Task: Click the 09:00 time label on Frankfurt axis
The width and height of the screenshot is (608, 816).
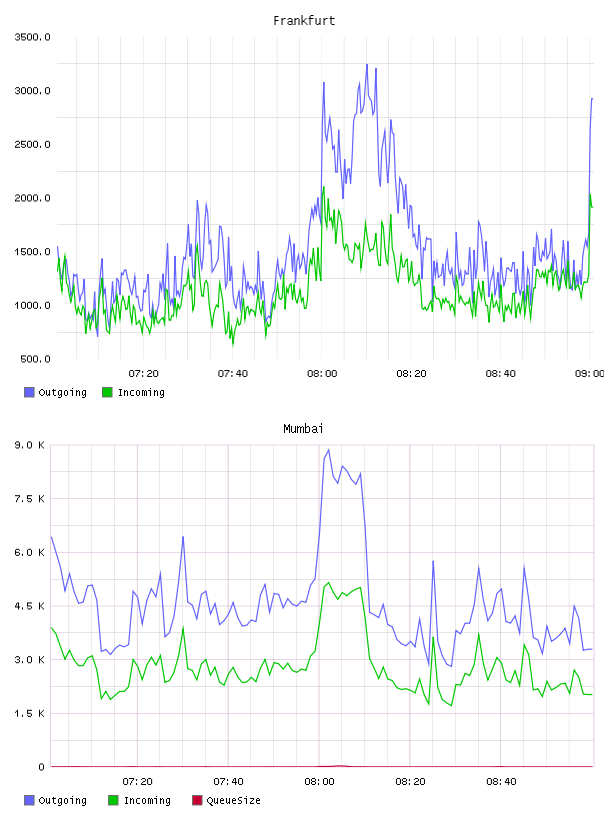Action: (590, 374)
